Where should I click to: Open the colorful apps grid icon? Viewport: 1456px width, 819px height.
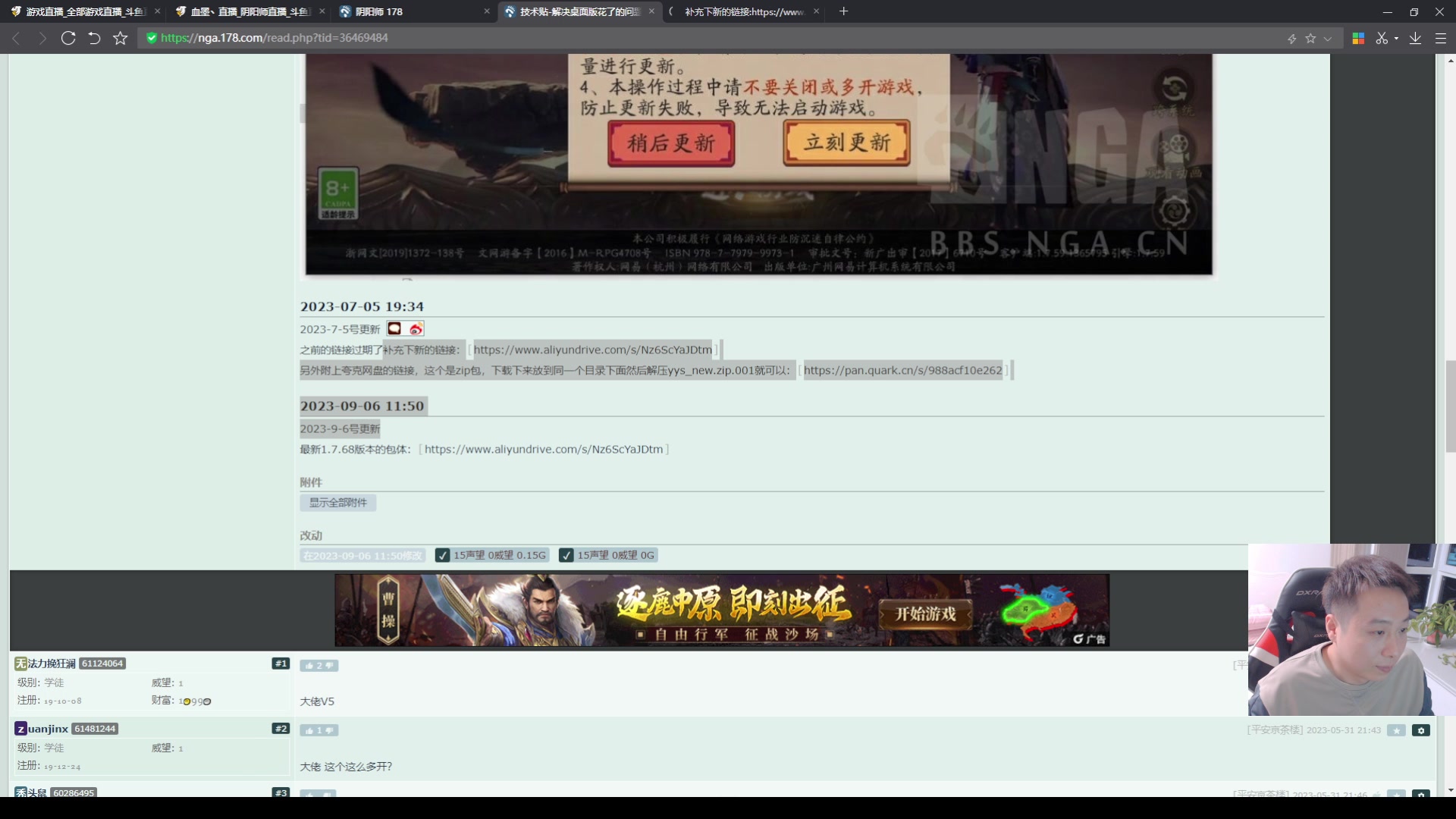(1358, 38)
